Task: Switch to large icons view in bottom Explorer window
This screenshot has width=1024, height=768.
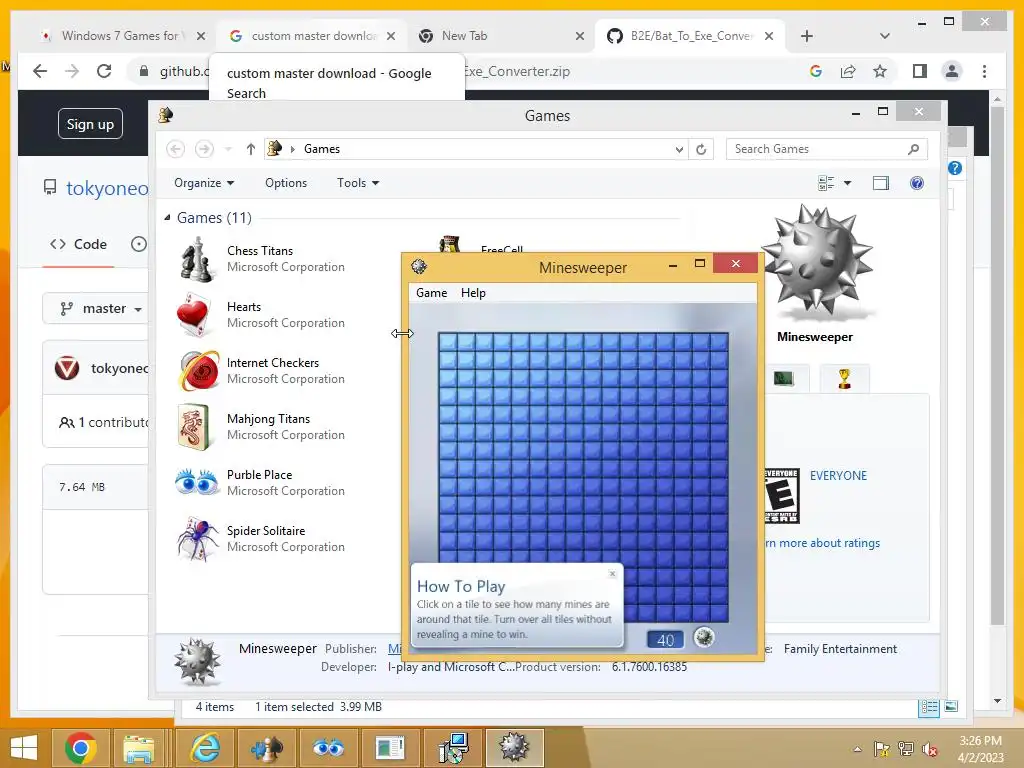Action: click(x=952, y=707)
